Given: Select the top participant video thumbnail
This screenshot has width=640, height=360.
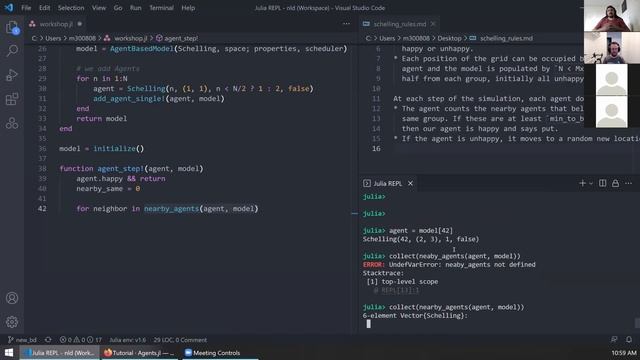Looking at the screenshot, I should (x=611, y=16).
